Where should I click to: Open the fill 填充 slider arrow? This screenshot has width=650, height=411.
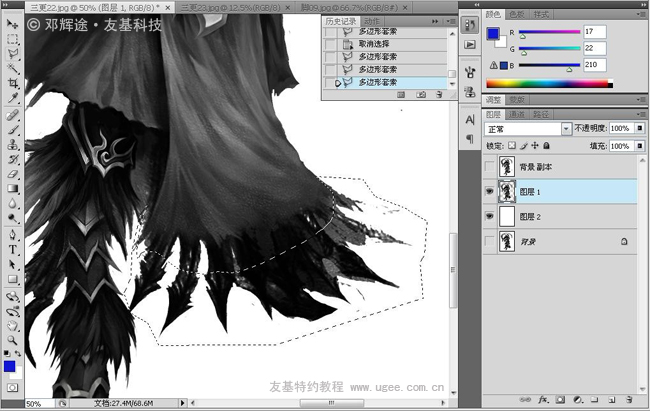[x=637, y=146]
